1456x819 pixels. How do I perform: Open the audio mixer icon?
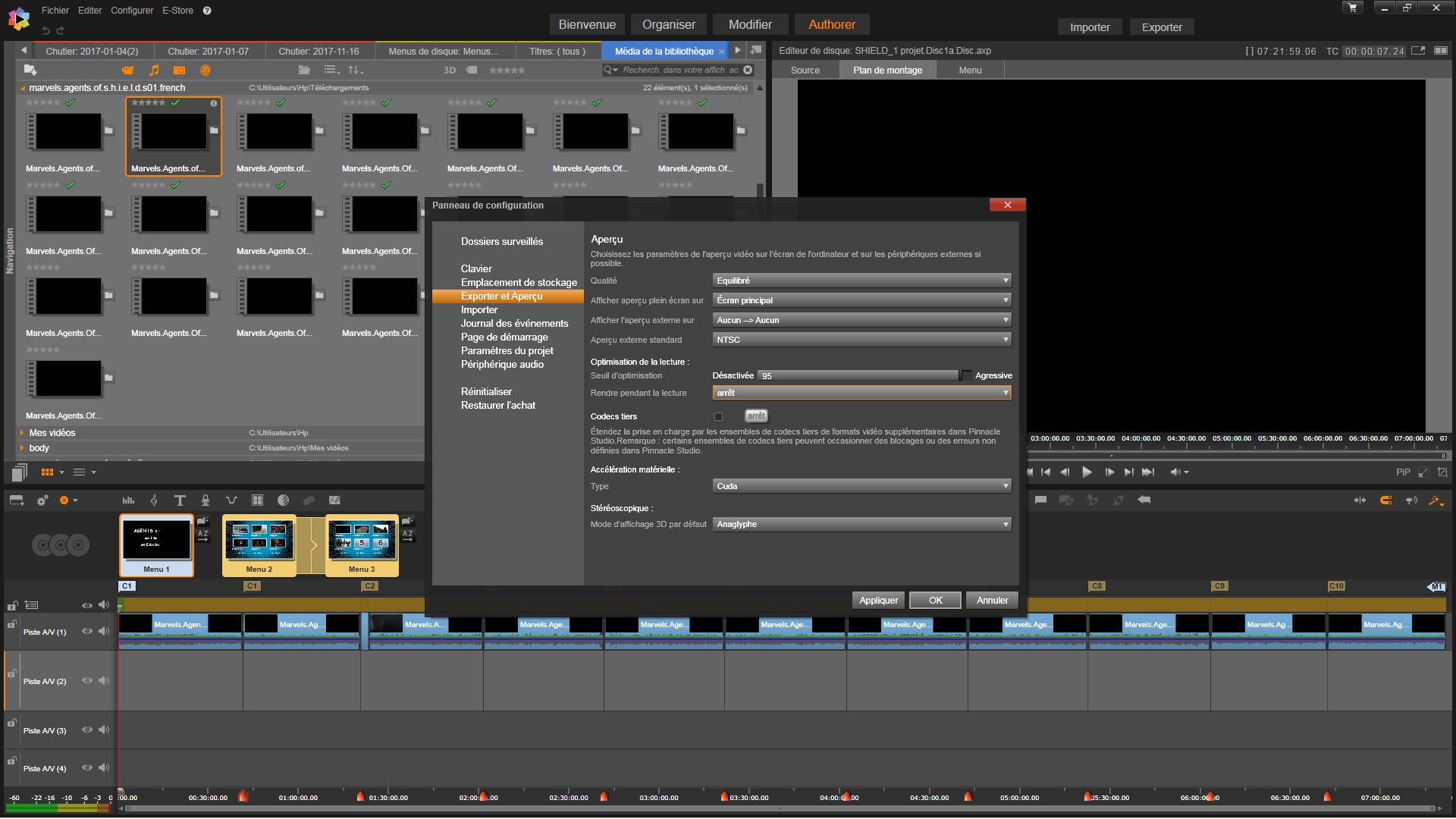pos(128,500)
